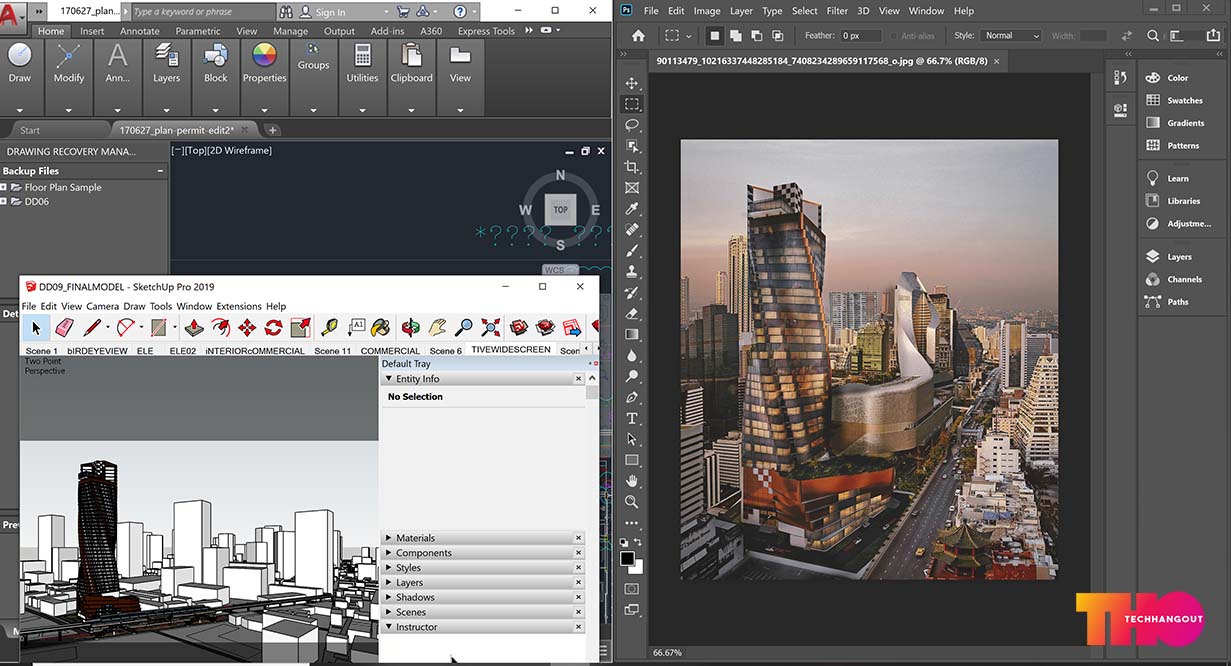Click the Photoshop search magnifier icon
This screenshot has height=666, width=1231.
click(x=1153, y=36)
